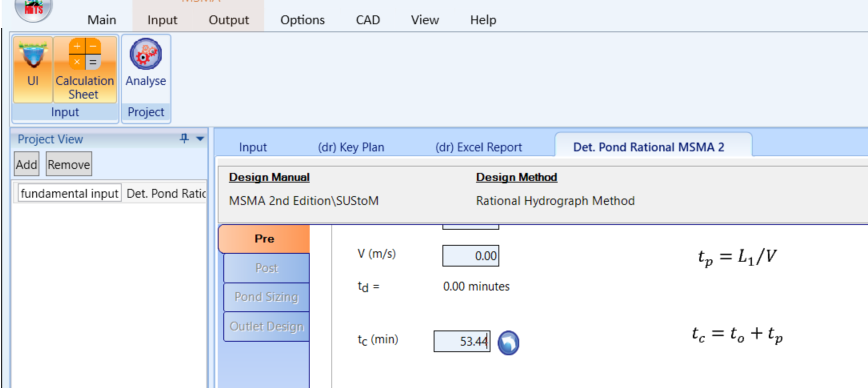Open the Project View dropdown arrow
The image size is (868, 388).
tap(200, 139)
